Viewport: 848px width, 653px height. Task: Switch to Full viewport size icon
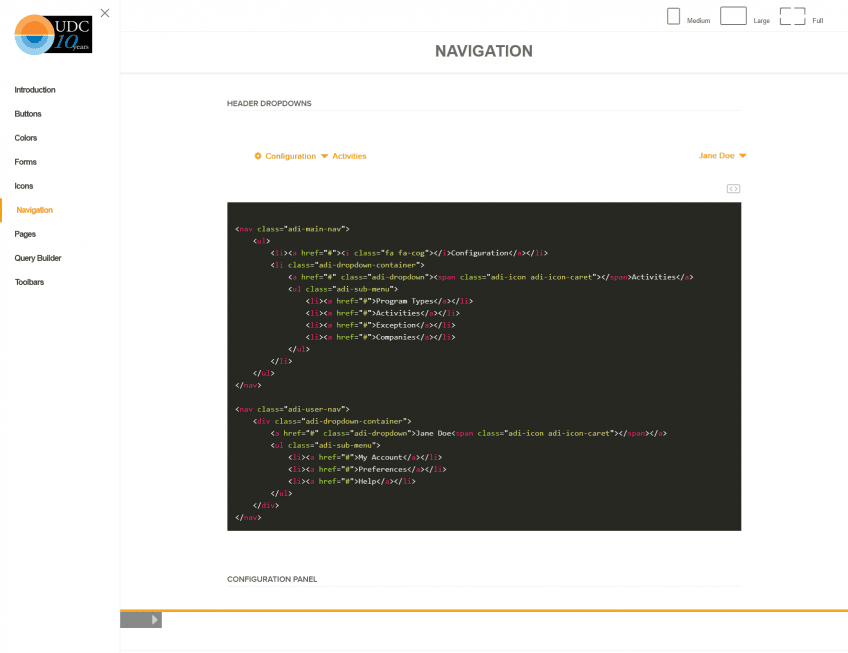click(792, 16)
